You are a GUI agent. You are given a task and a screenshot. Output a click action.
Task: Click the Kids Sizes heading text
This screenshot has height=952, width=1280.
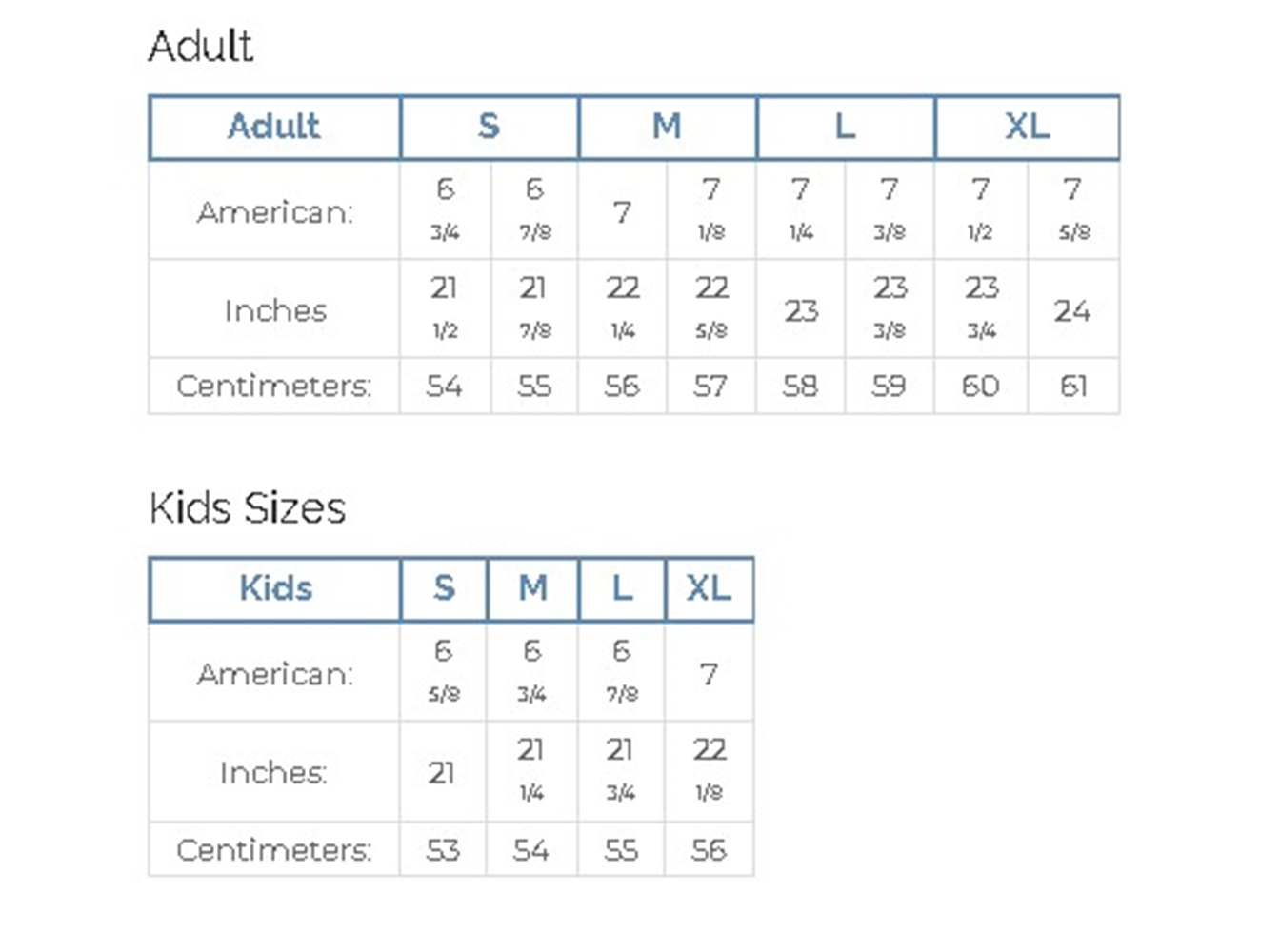click(247, 507)
